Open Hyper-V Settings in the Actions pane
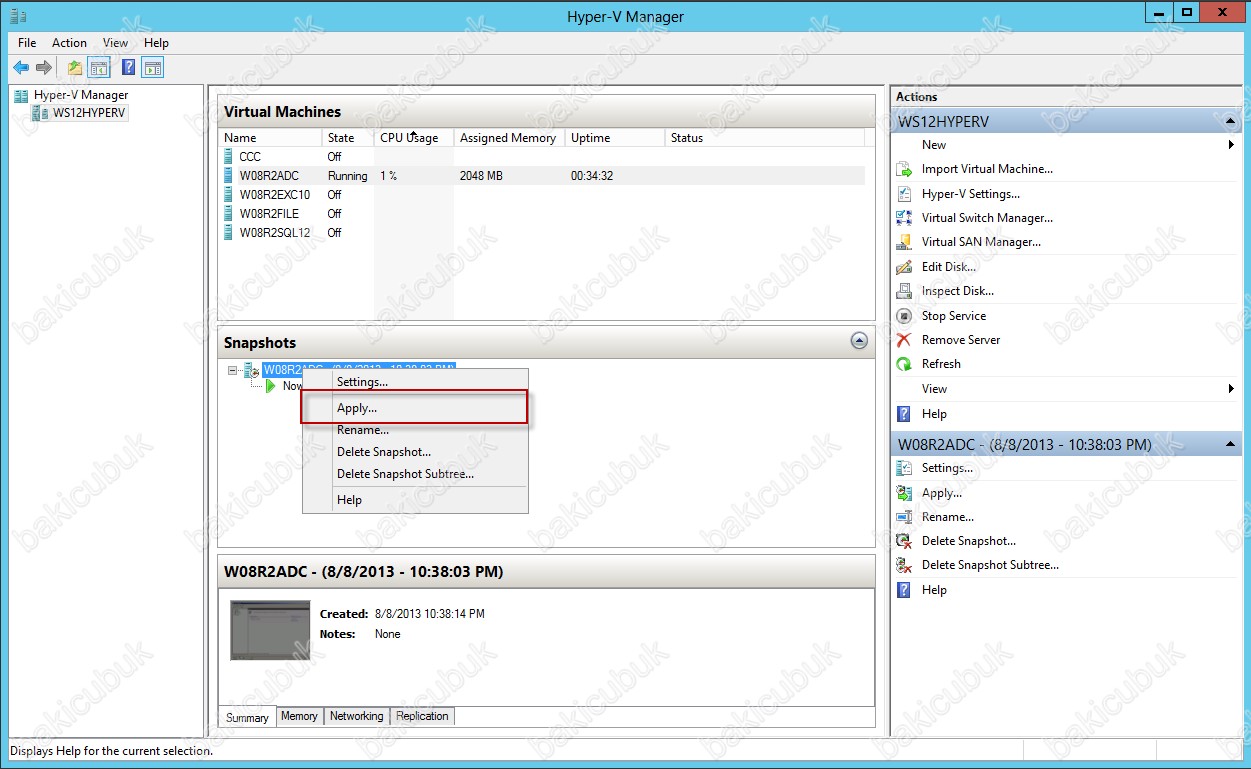Image resolution: width=1251 pixels, height=769 pixels. pos(971,194)
